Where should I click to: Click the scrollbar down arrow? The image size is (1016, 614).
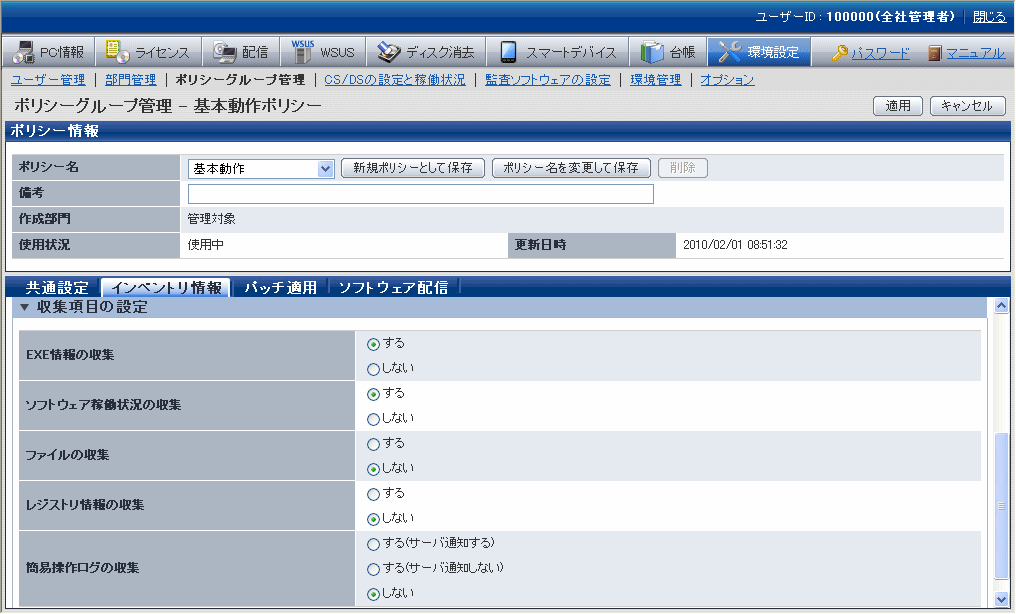1002,598
